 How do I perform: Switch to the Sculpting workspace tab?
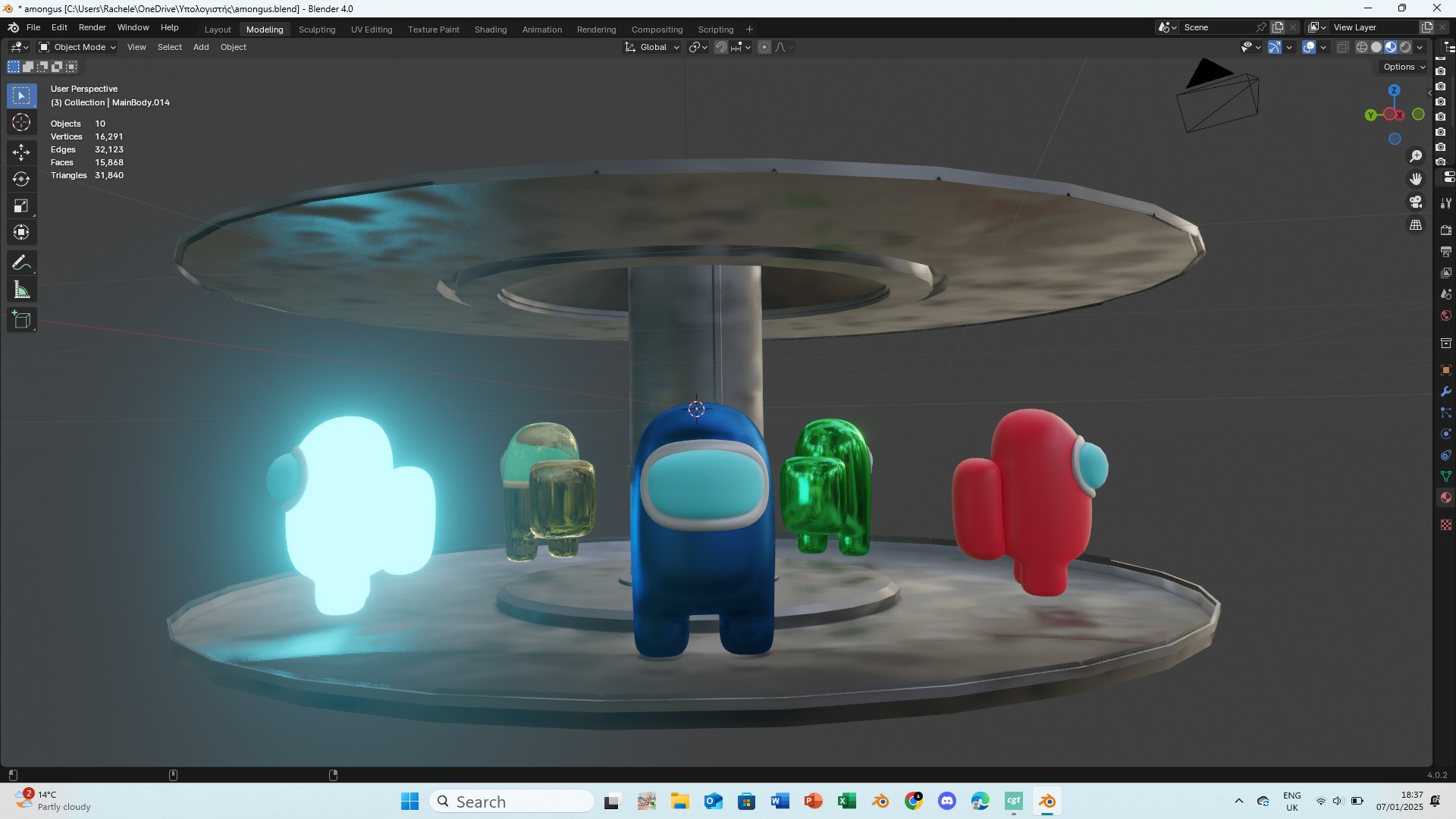(317, 30)
